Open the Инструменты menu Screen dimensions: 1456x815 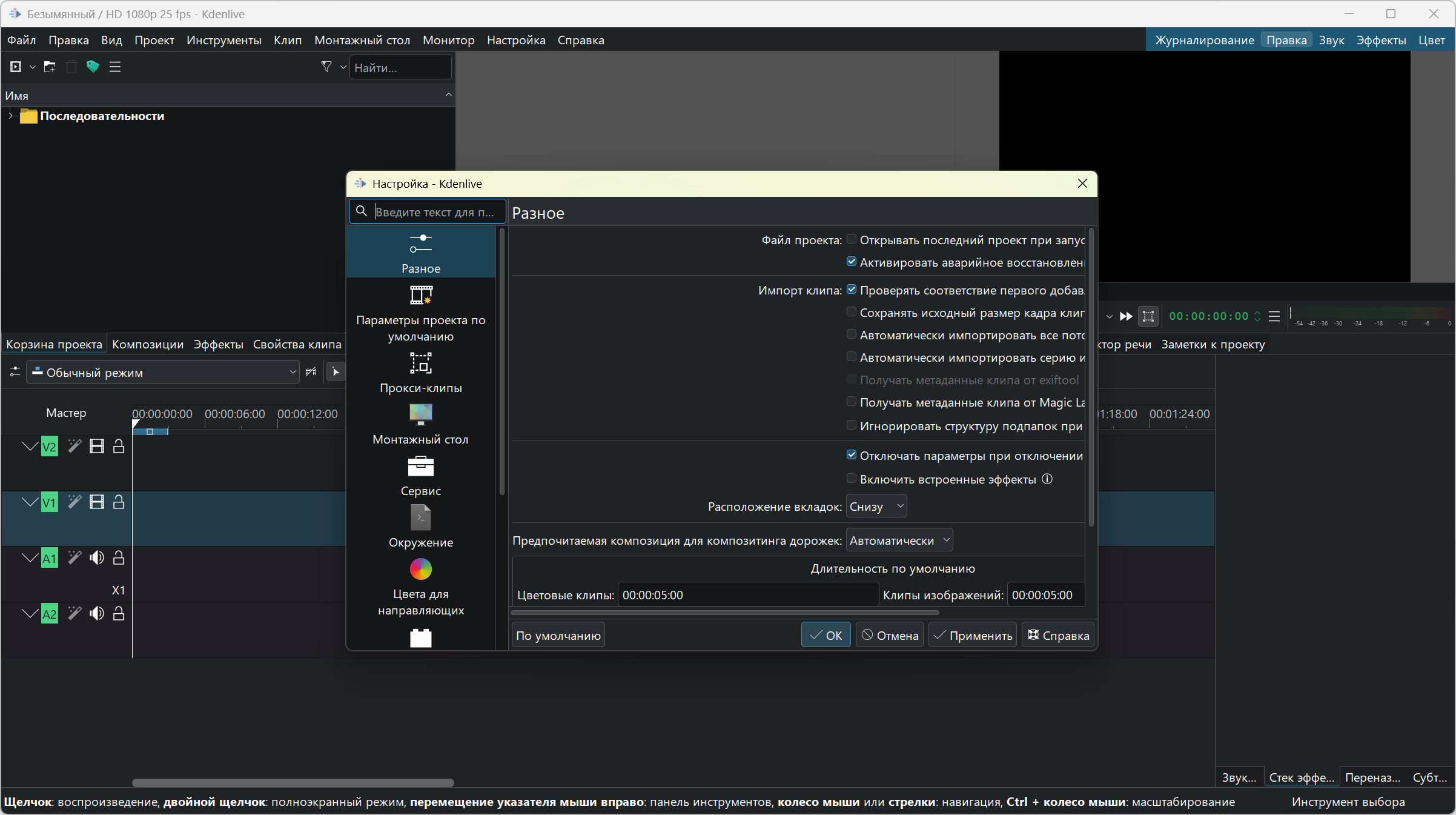224,40
